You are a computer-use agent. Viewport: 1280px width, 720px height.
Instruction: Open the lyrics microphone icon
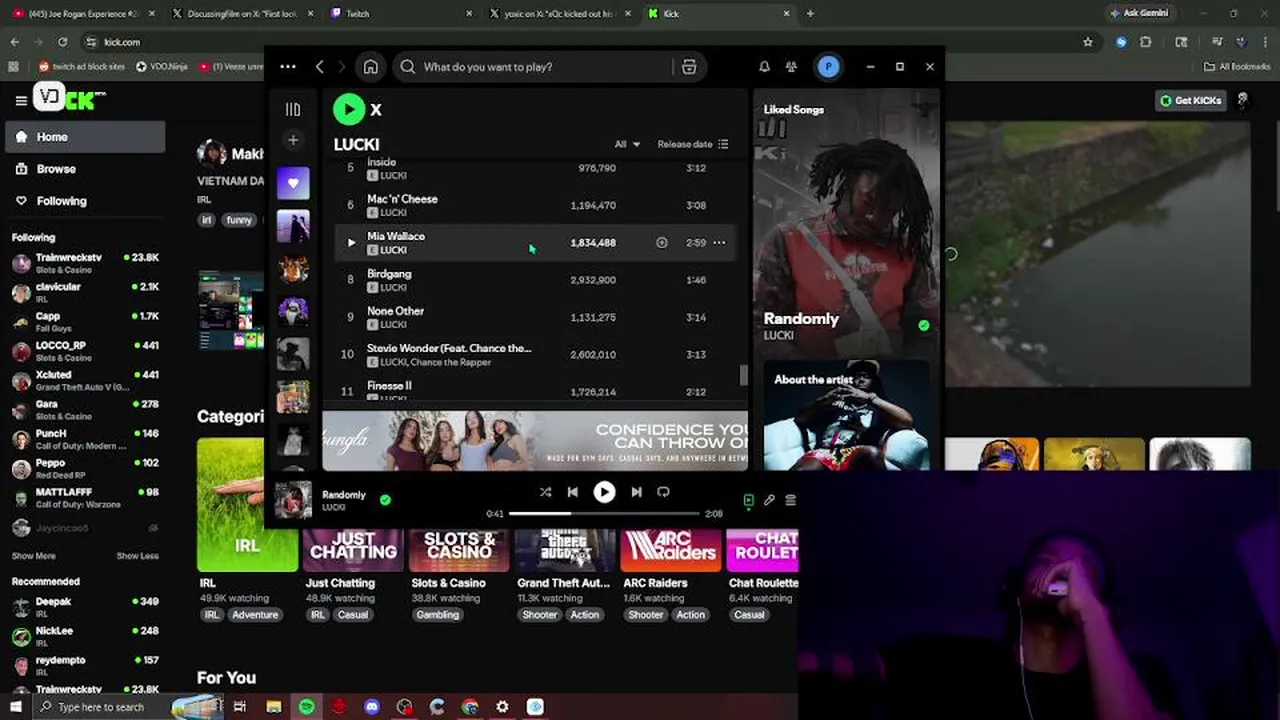(769, 500)
